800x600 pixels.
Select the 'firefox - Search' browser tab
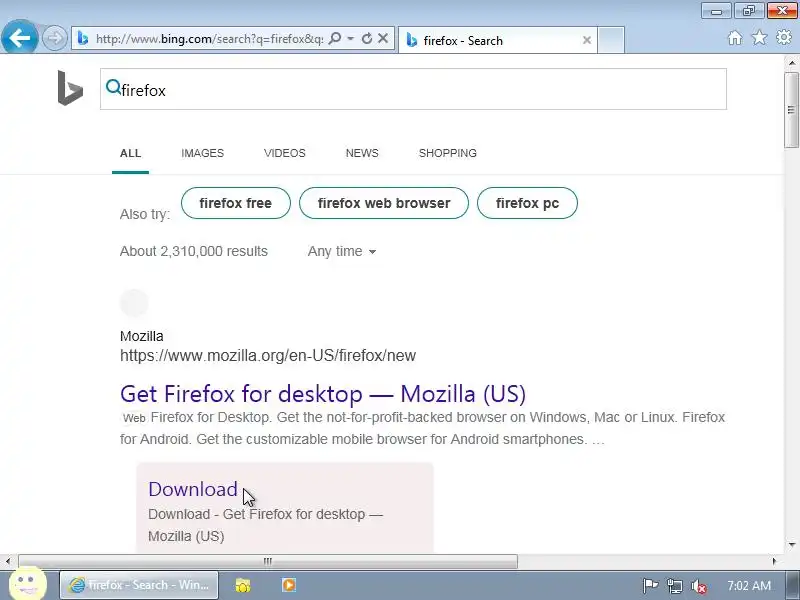[x=497, y=40]
